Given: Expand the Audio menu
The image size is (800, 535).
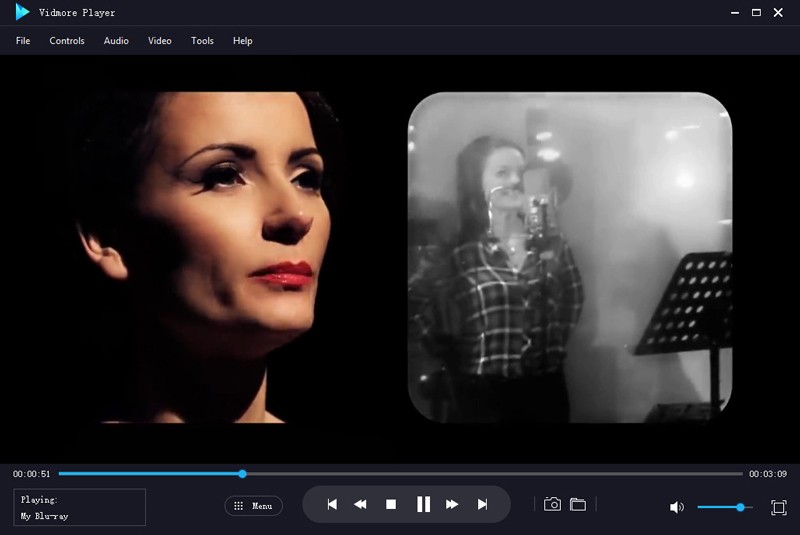Looking at the screenshot, I should [116, 41].
